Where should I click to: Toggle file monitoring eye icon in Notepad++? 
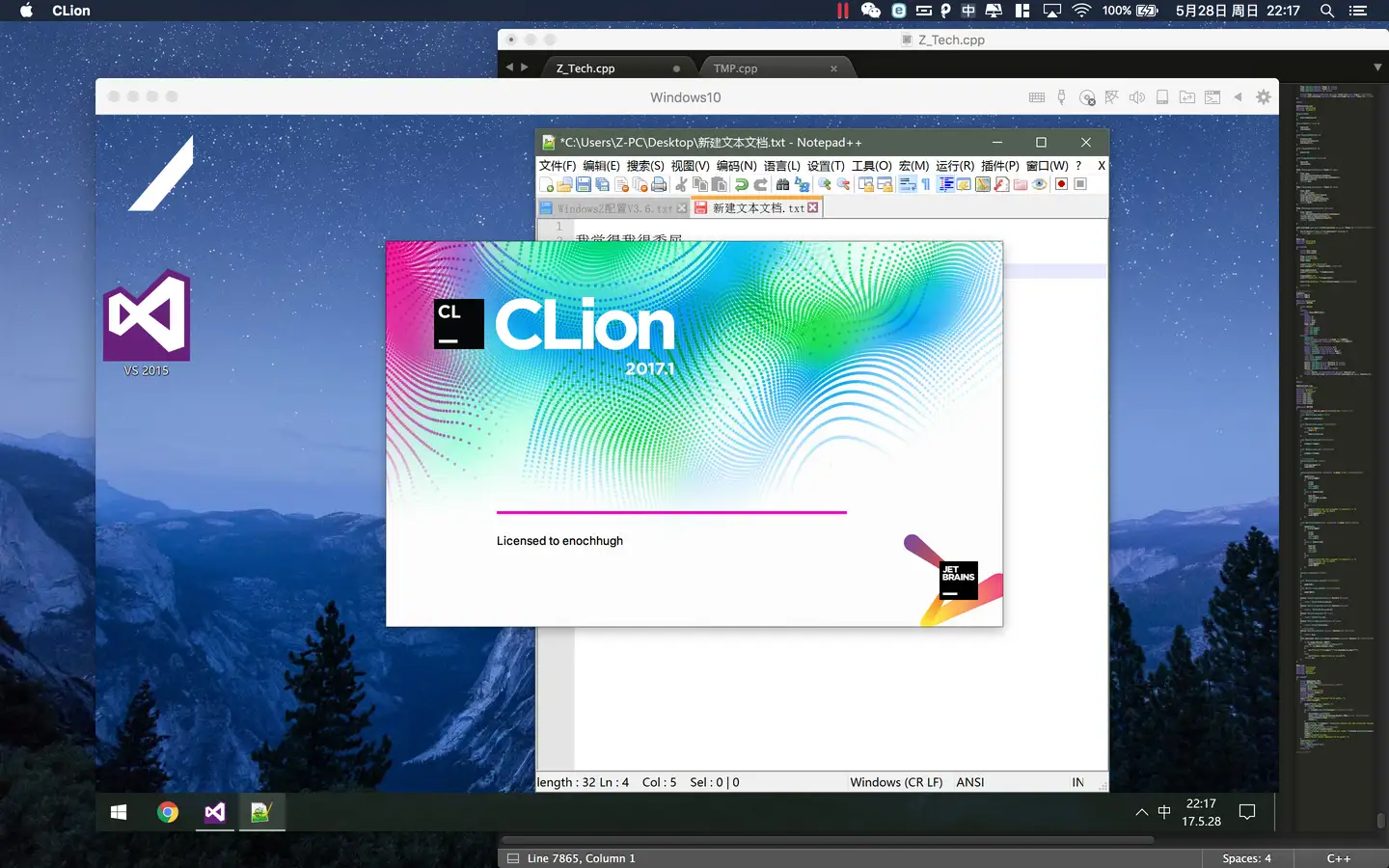[x=1040, y=184]
